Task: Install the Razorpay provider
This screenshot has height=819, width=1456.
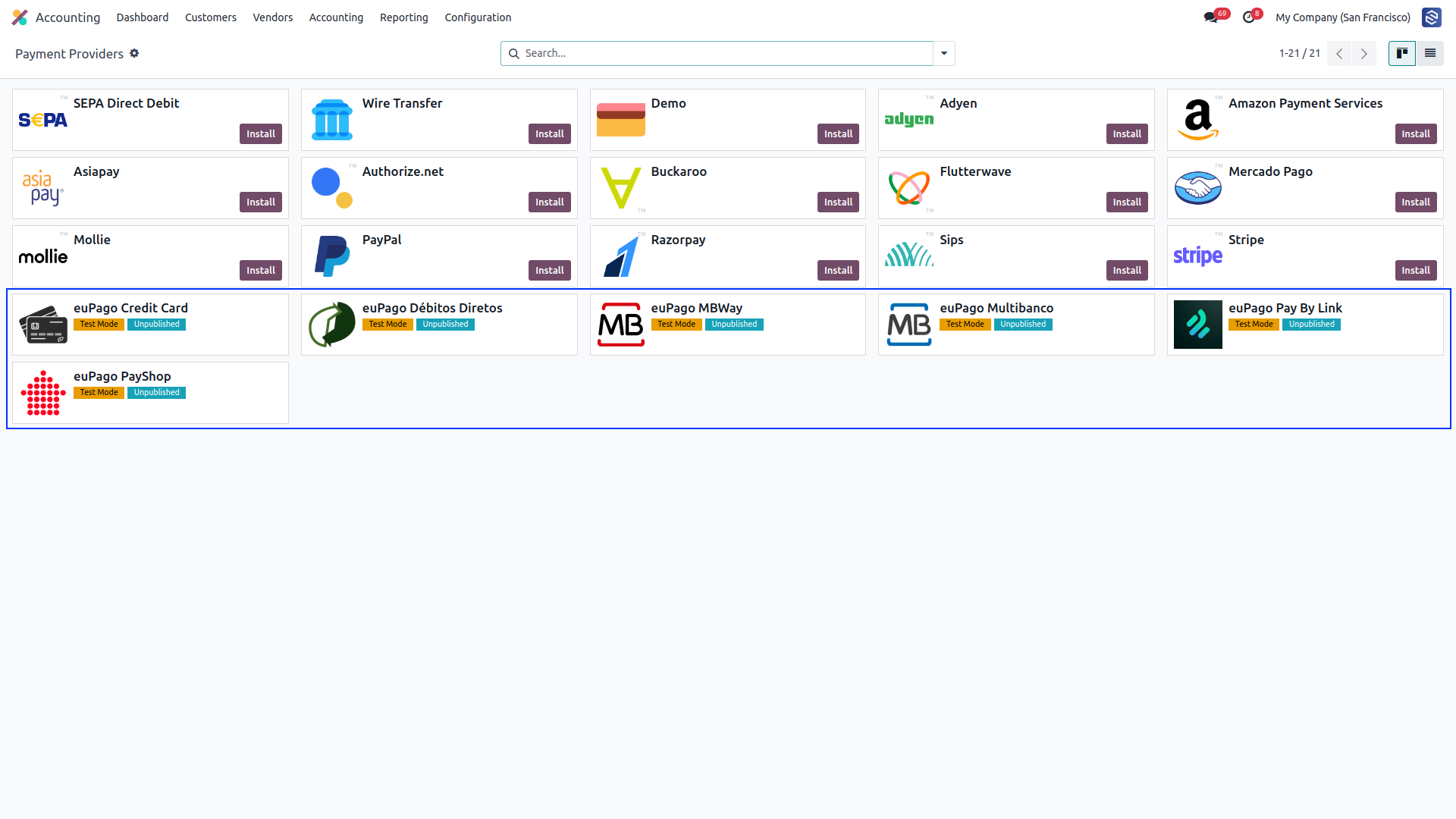Action: (839, 271)
